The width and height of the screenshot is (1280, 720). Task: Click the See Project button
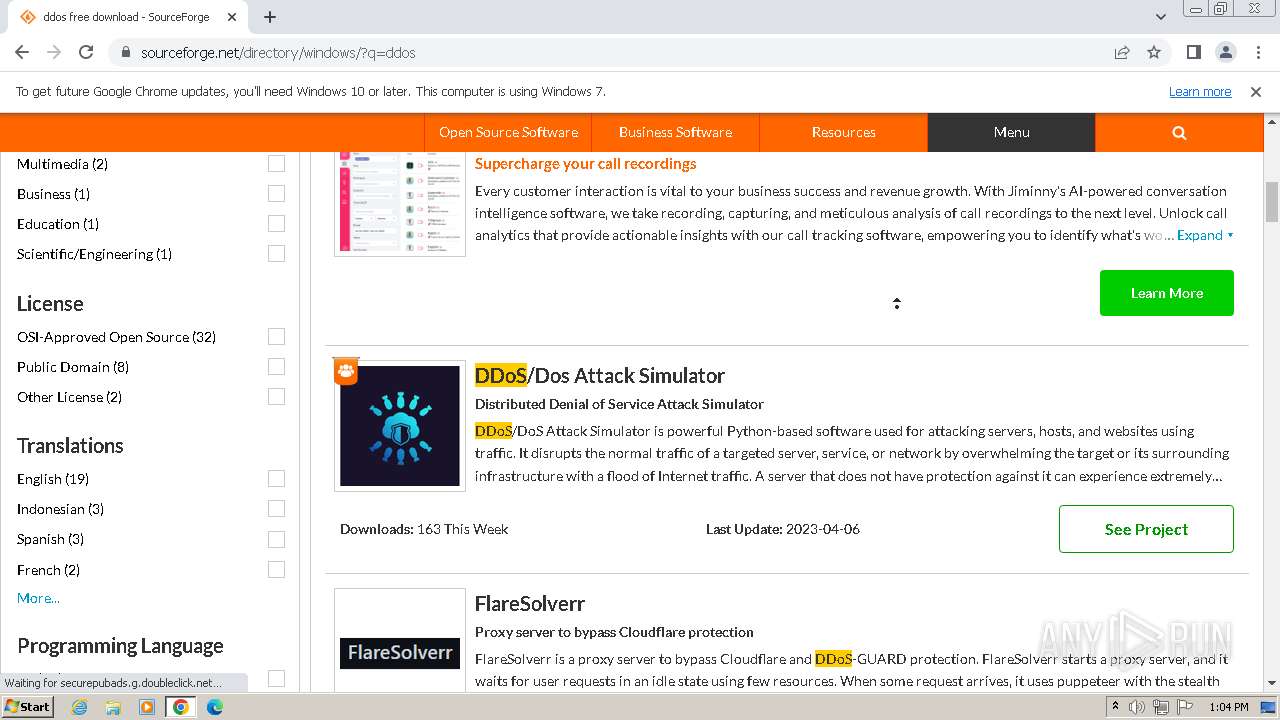pyautogui.click(x=1146, y=529)
